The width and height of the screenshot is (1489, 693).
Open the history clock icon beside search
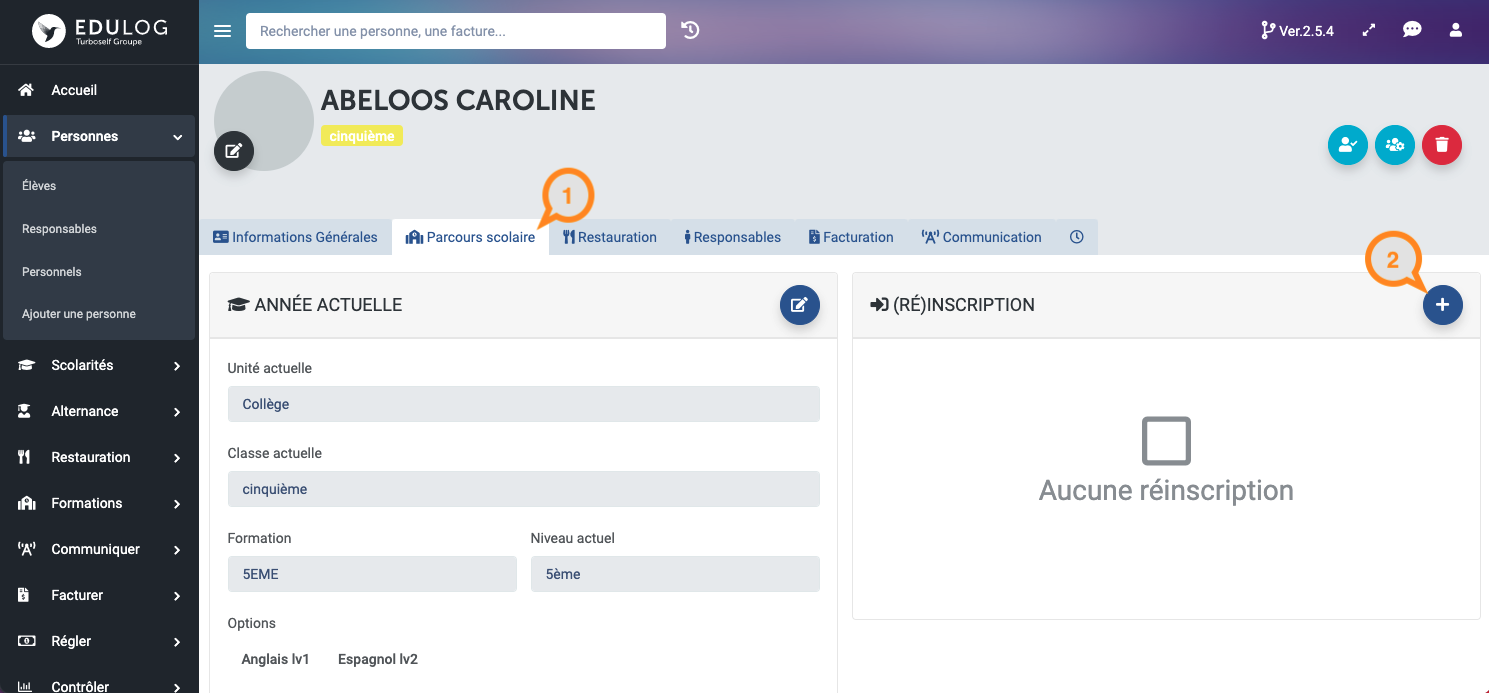[x=690, y=30]
